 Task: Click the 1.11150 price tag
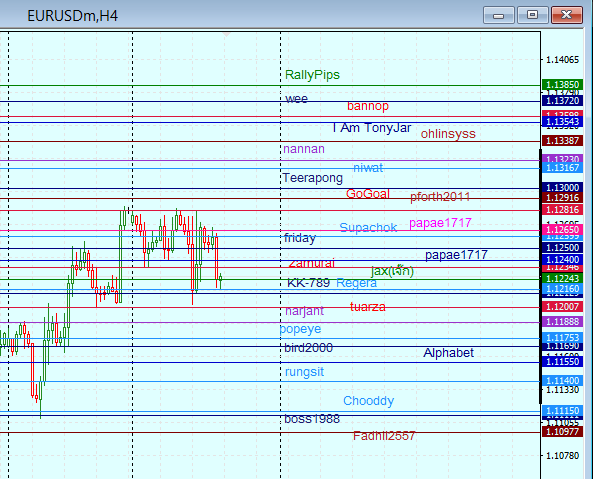pyautogui.click(x=562, y=411)
